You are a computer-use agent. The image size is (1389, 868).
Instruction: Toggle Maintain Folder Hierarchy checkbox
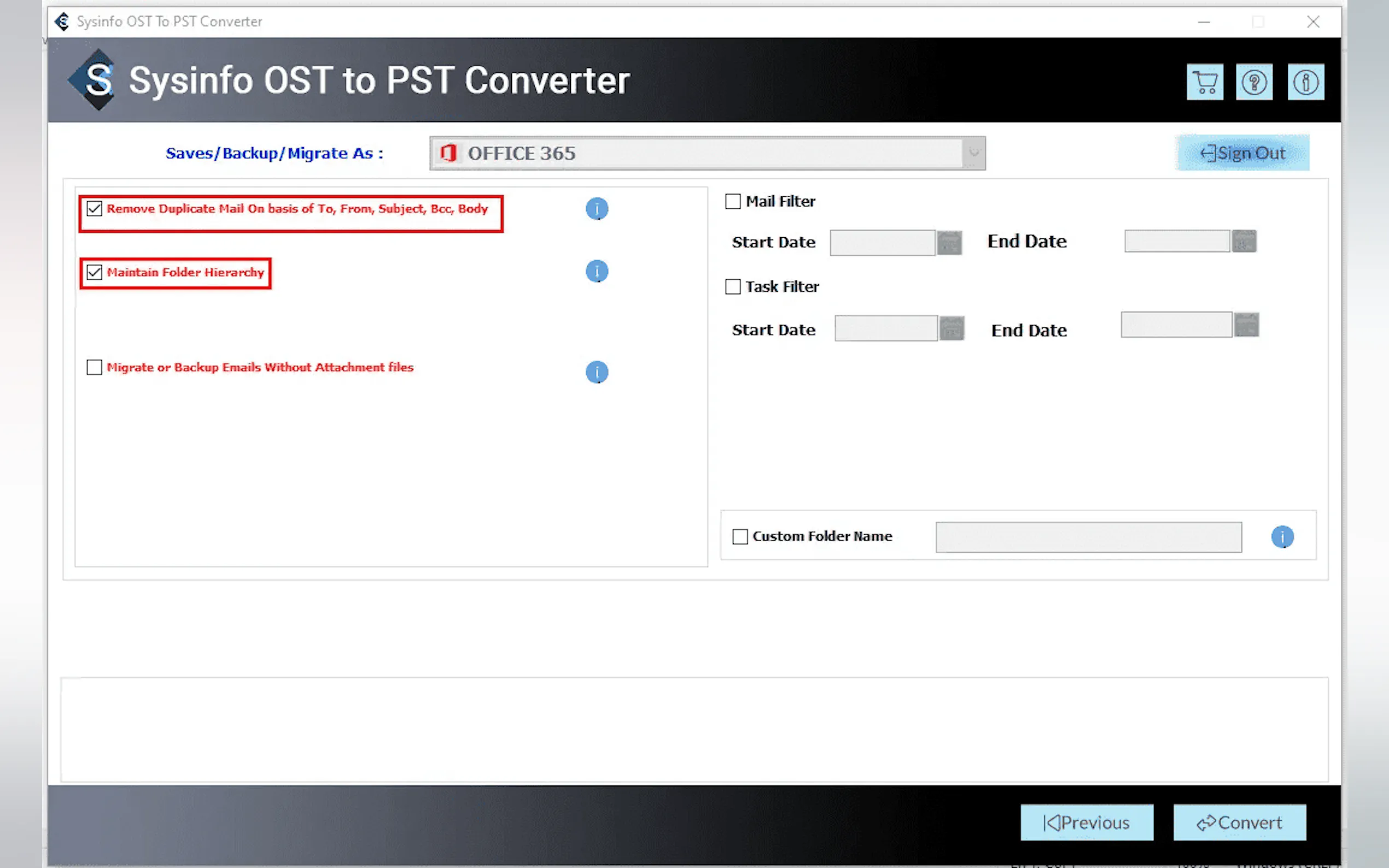pyautogui.click(x=95, y=272)
